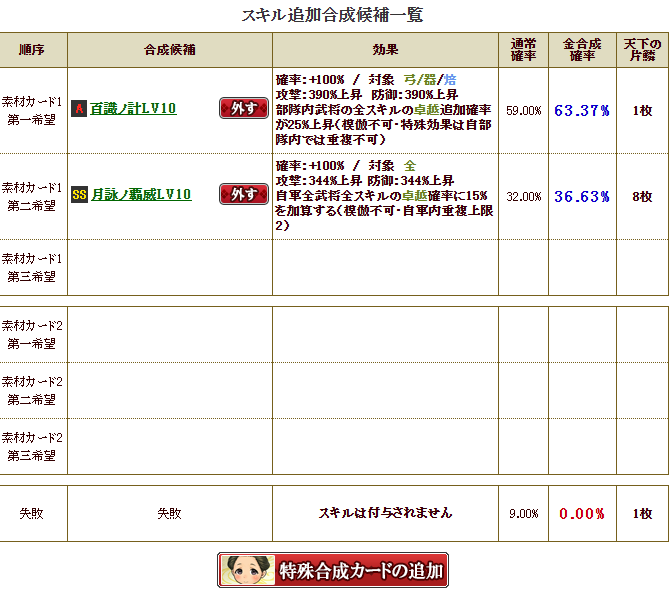The image size is (671, 596).
Task: Click the 天下の片鱗 column header
Action: pyautogui.click(x=642, y=50)
